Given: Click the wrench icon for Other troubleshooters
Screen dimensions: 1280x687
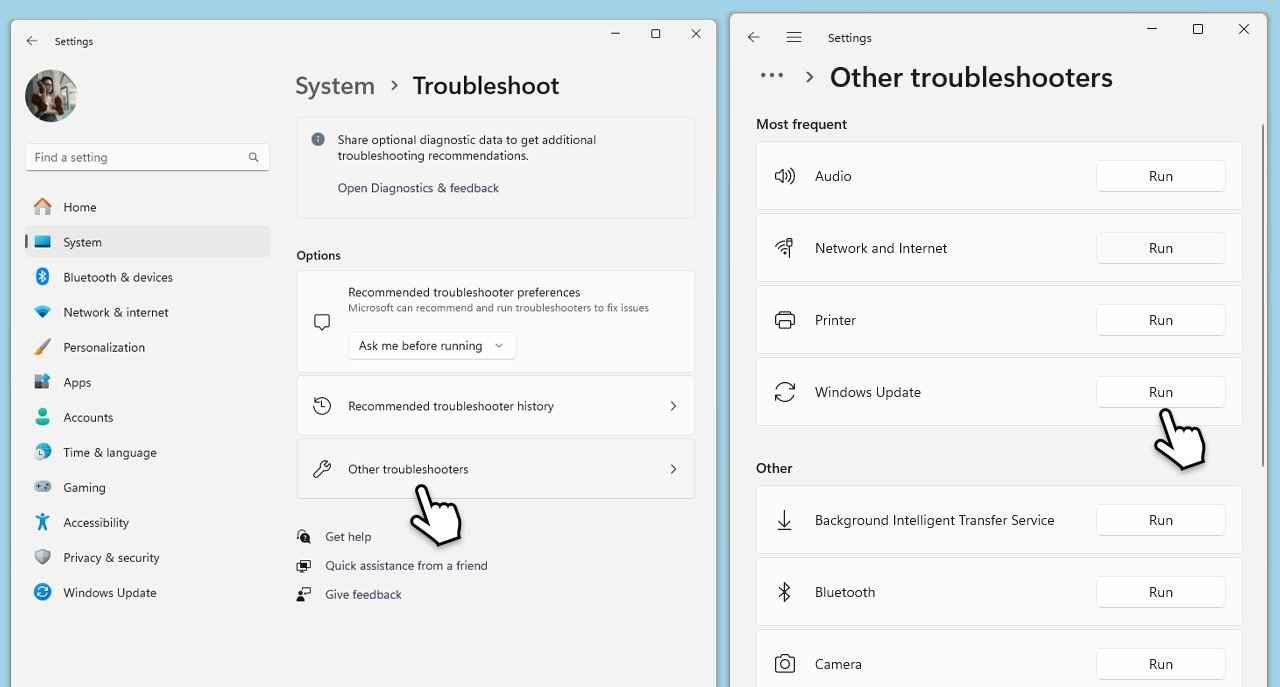Looking at the screenshot, I should coord(322,469).
